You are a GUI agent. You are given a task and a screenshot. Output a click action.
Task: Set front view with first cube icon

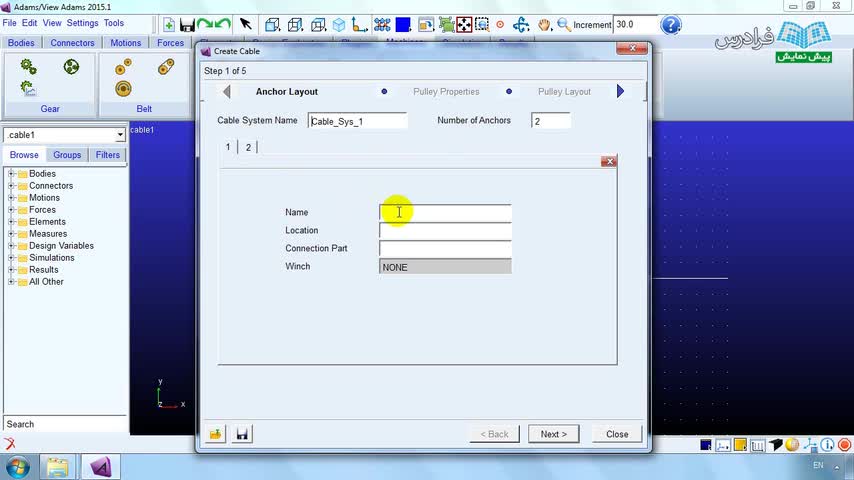click(272, 25)
